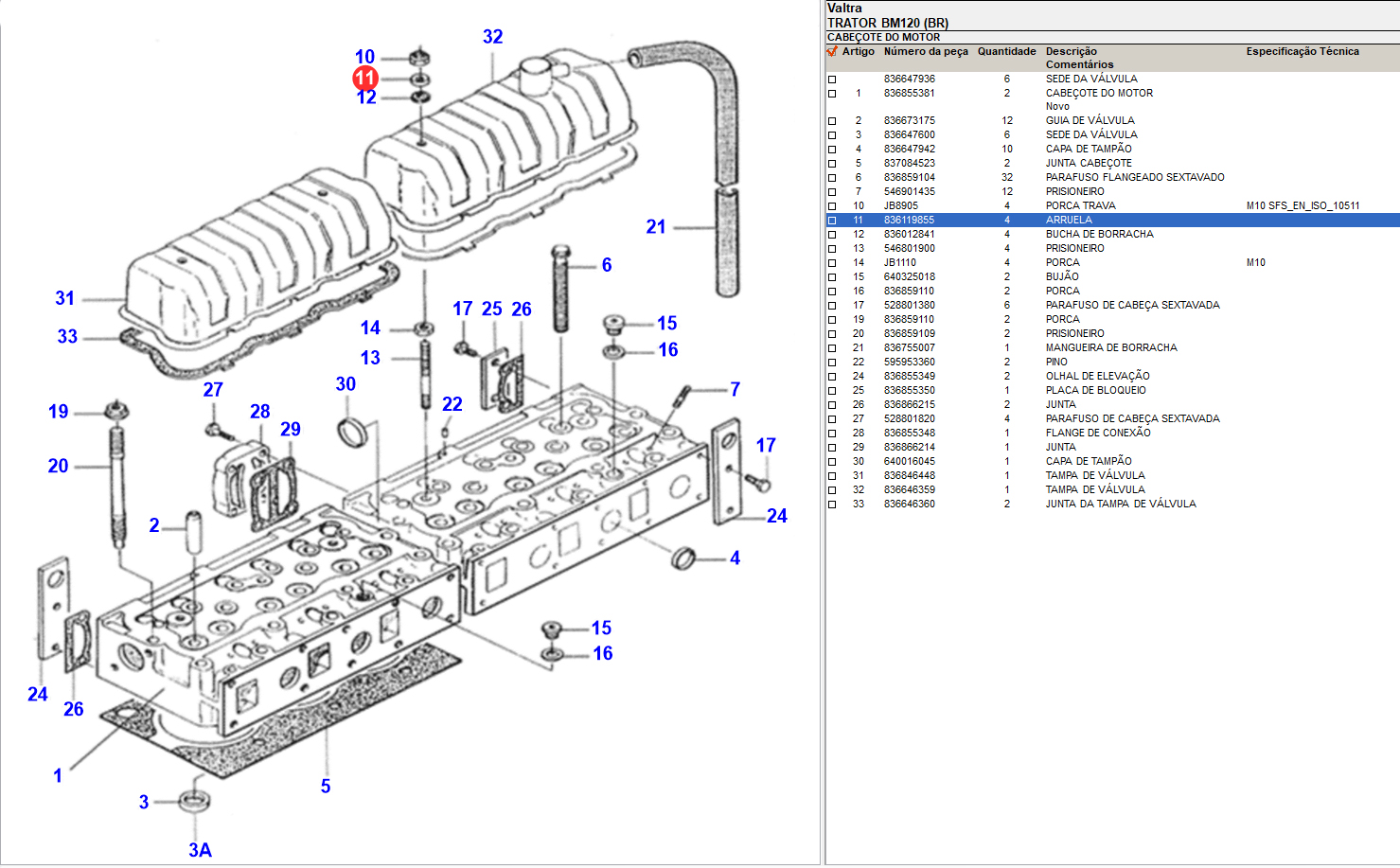Click callout number 5 below head gasket
Image resolution: width=1400 pixels, height=868 pixels.
326,787
